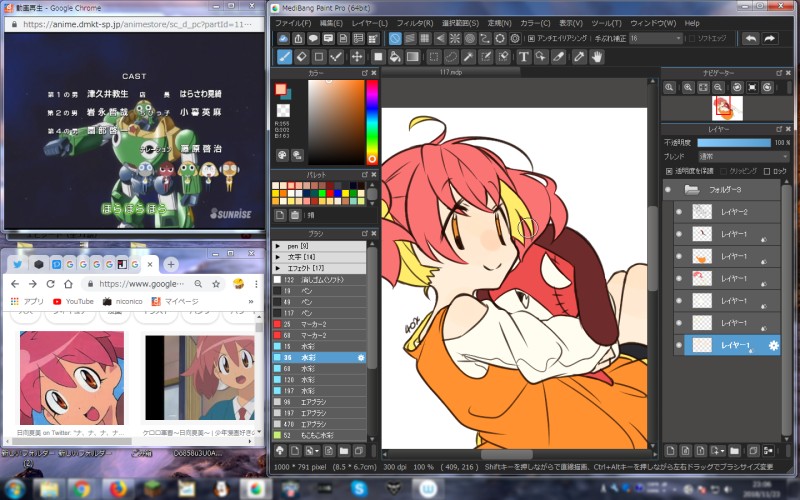
Task: Select the rectangular selection tool
Action: click(433, 57)
